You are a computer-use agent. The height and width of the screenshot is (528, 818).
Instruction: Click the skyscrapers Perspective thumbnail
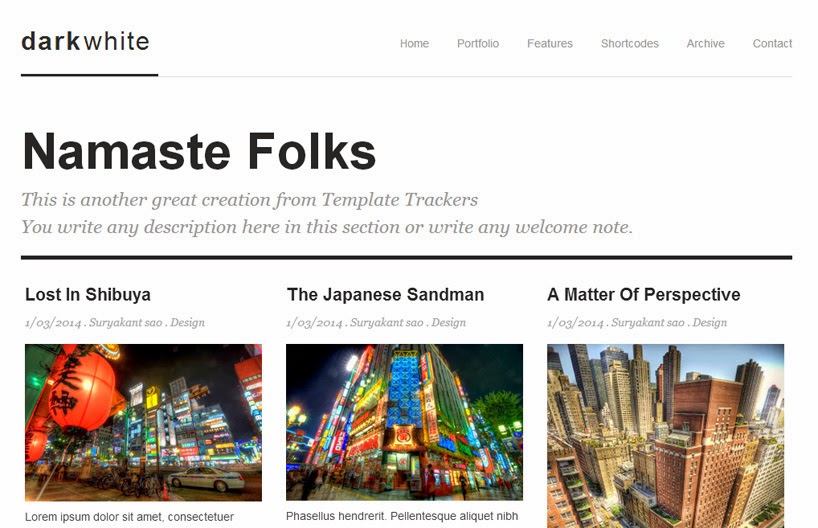coord(665,436)
